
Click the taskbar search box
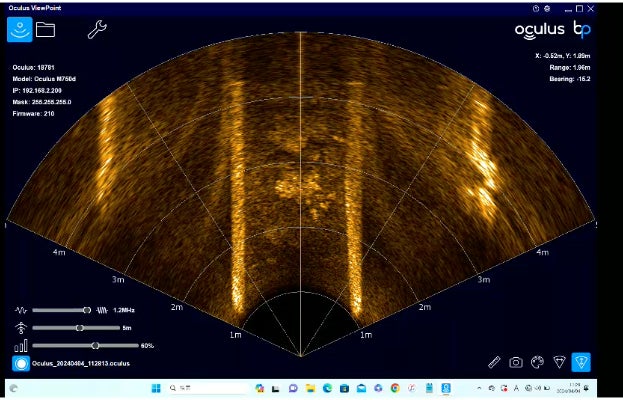coord(209,388)
